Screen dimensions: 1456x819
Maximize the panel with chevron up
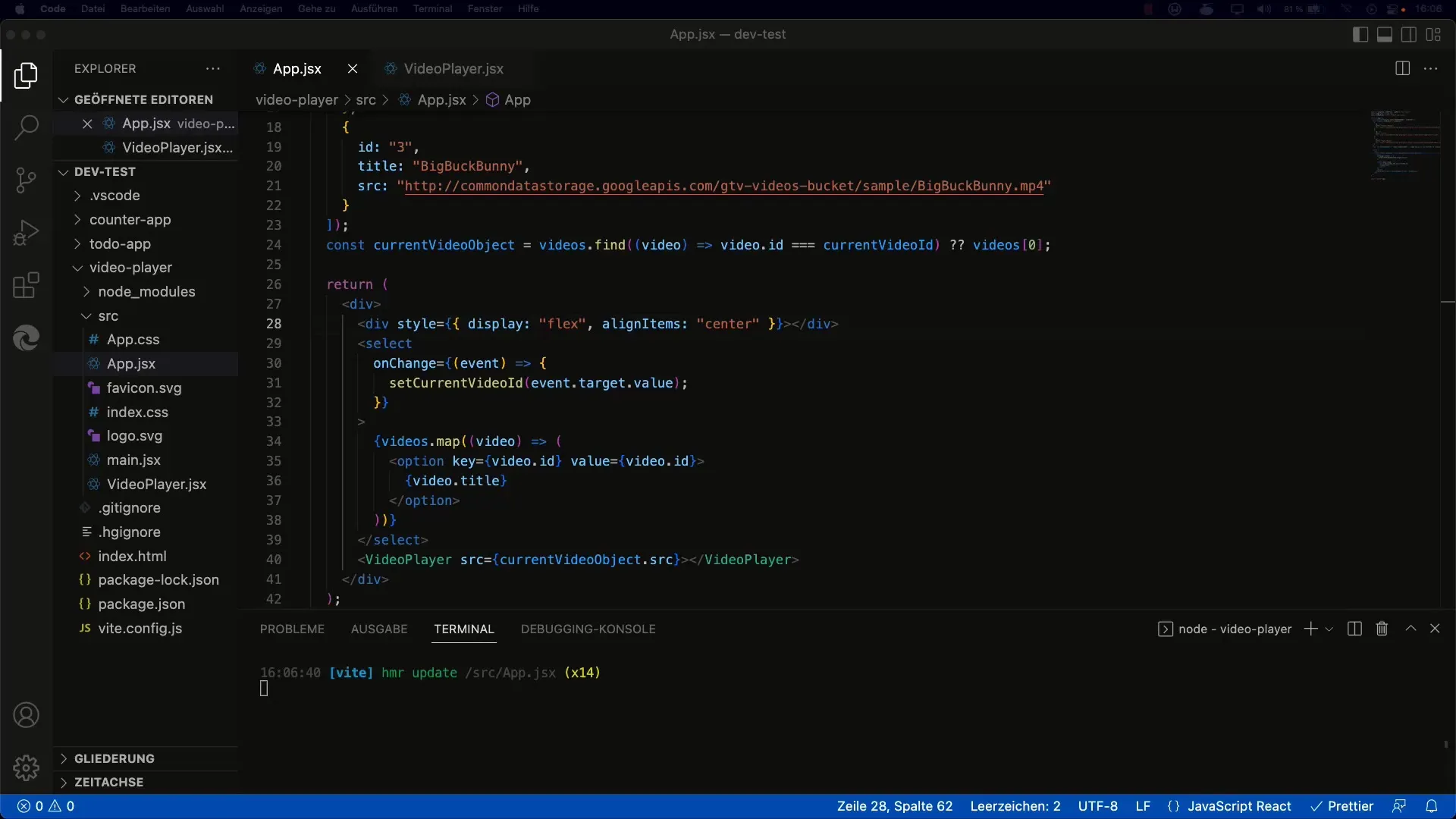[x=1410, y=628]
